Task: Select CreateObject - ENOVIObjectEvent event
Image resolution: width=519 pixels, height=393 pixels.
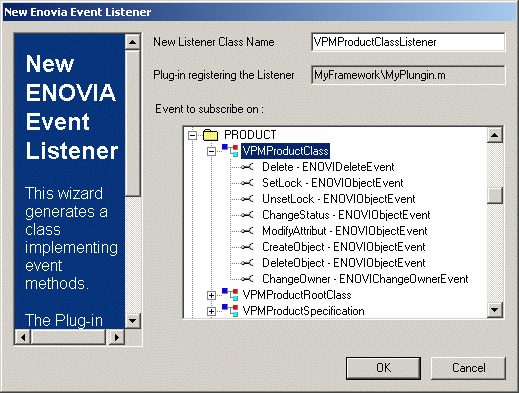Action: (344, 247)
